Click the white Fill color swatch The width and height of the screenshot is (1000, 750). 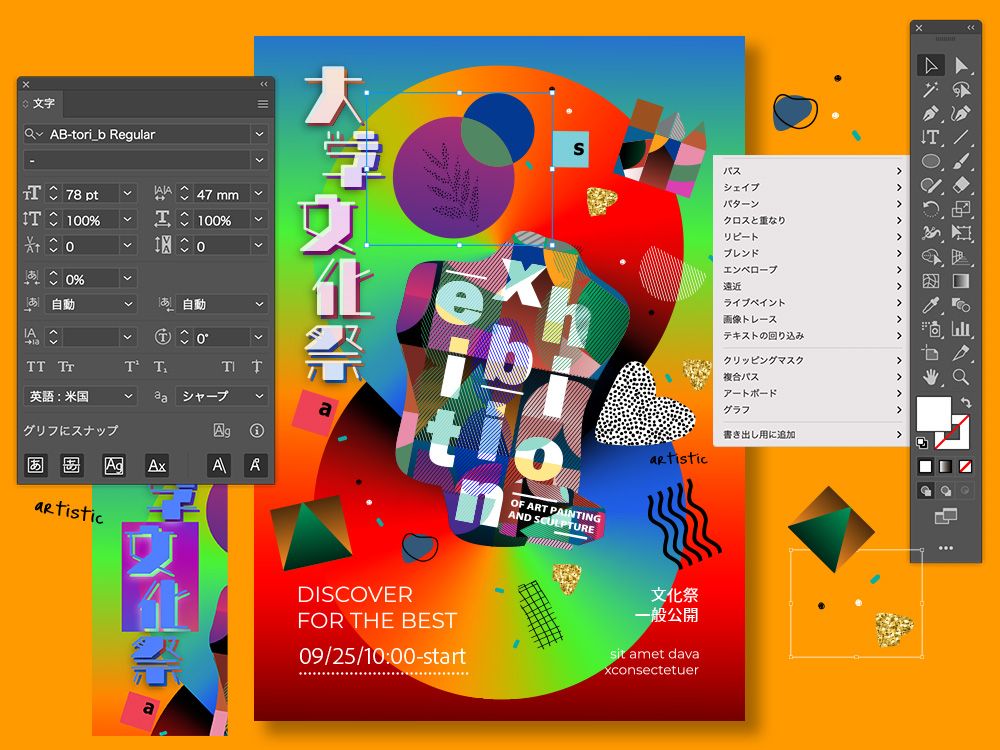pyautogui.click(x=933, y=414)
